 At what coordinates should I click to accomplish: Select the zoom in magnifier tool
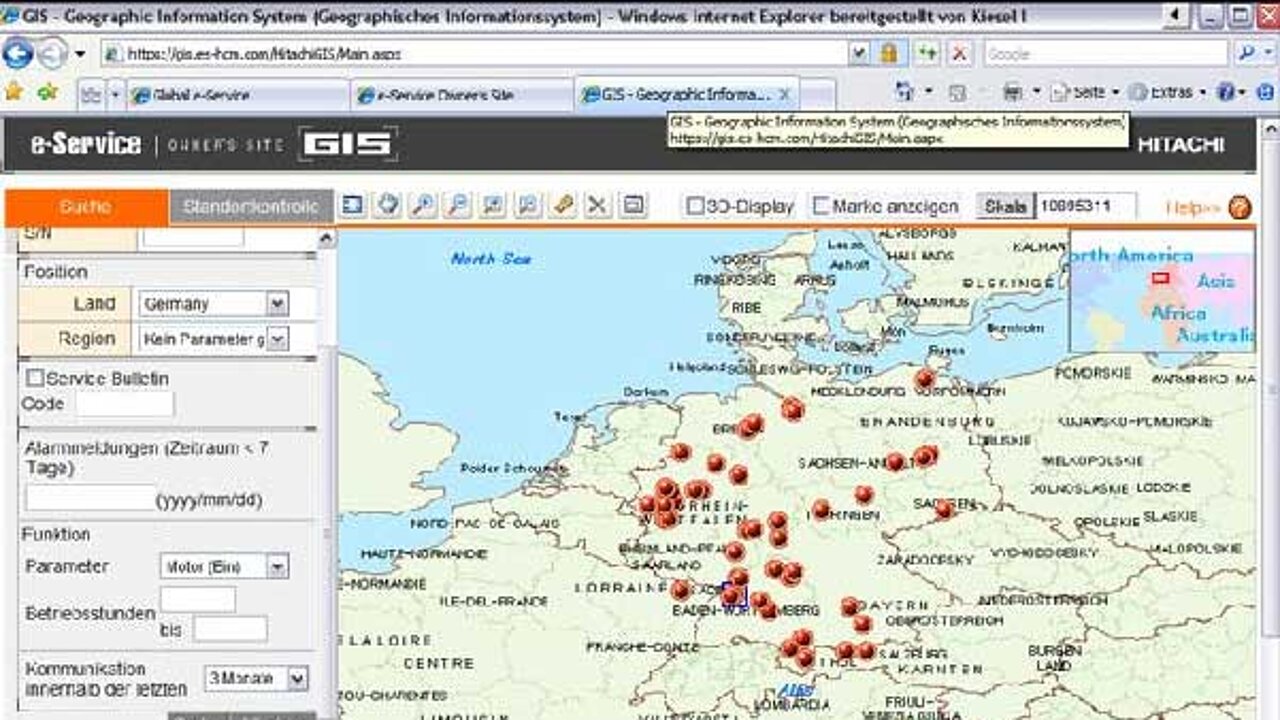point(423,206)
